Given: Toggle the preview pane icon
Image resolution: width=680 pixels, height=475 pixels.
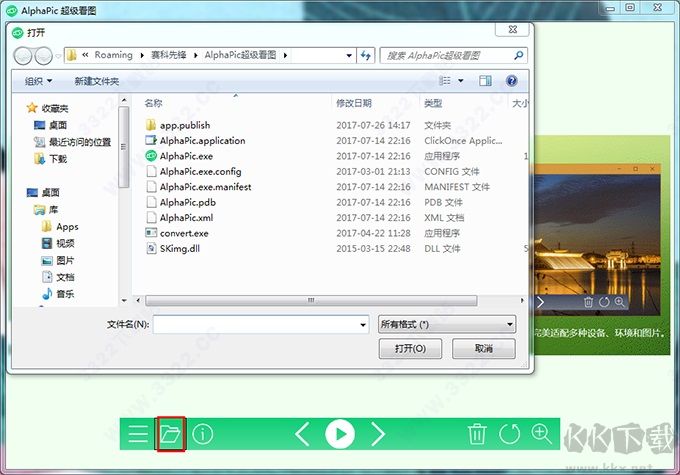Looking at the screenshot, I should point(485,81).
